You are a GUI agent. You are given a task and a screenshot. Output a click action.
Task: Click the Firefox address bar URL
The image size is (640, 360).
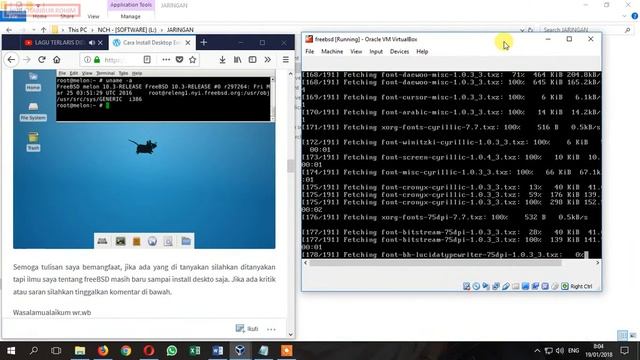[x=113, y=60]
